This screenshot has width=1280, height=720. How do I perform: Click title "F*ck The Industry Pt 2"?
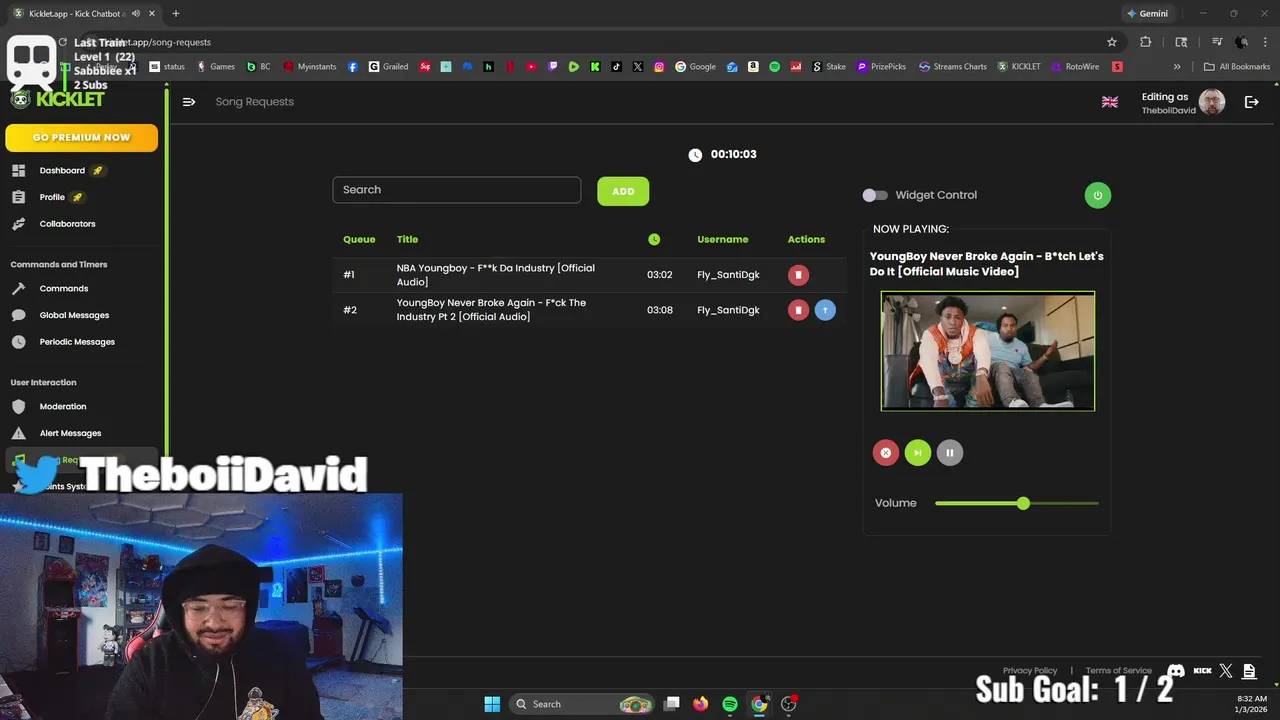491,310
